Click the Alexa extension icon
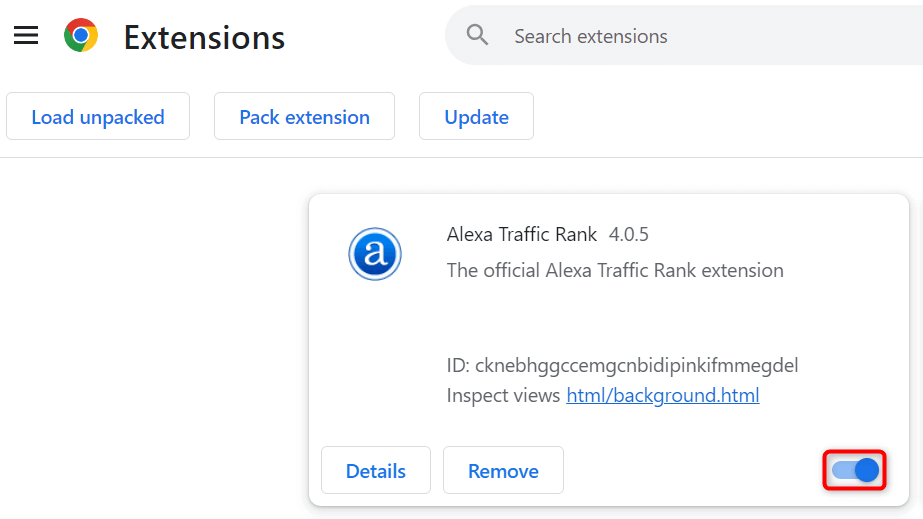 375,254
